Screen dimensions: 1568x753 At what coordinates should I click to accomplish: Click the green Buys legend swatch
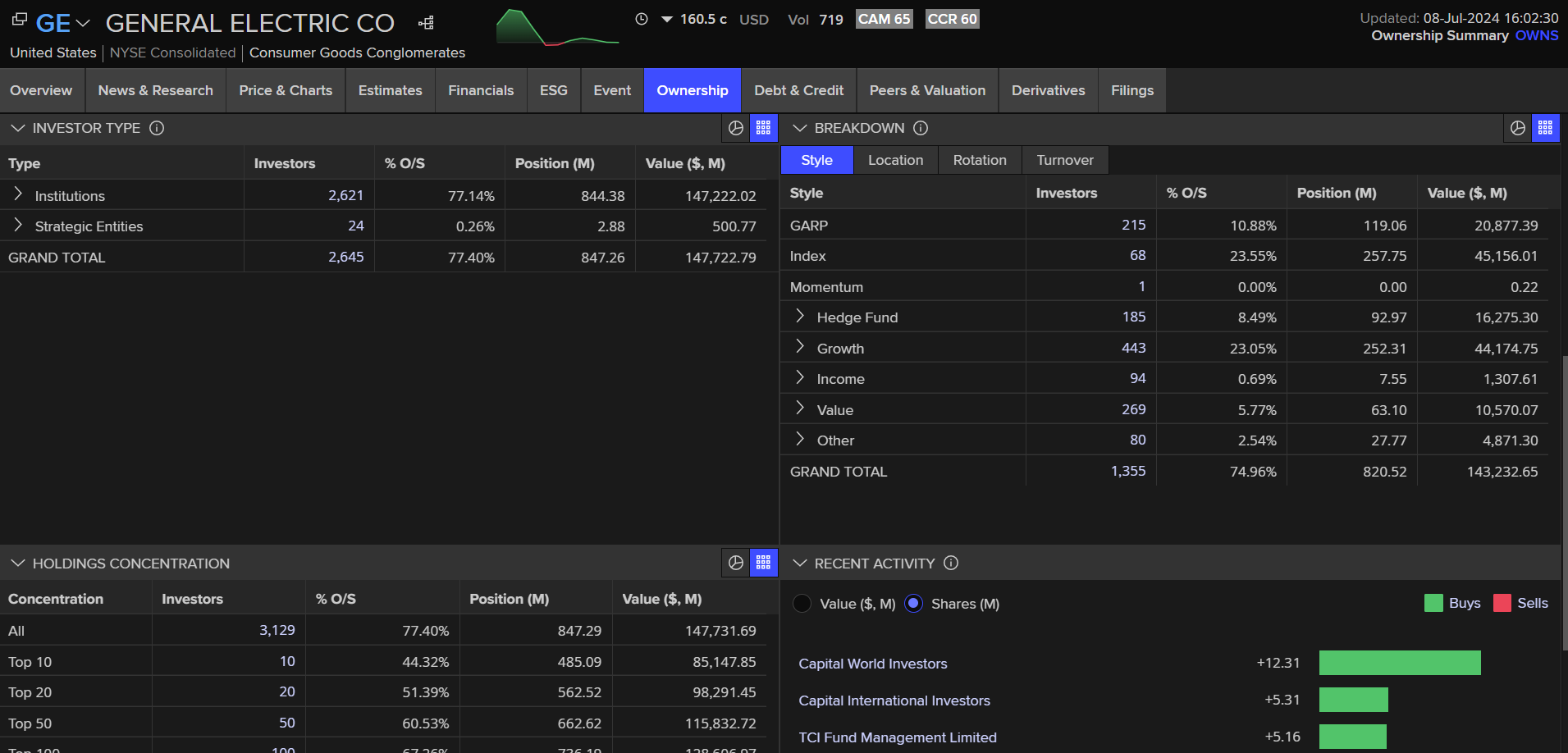[x=1433, y=603]
